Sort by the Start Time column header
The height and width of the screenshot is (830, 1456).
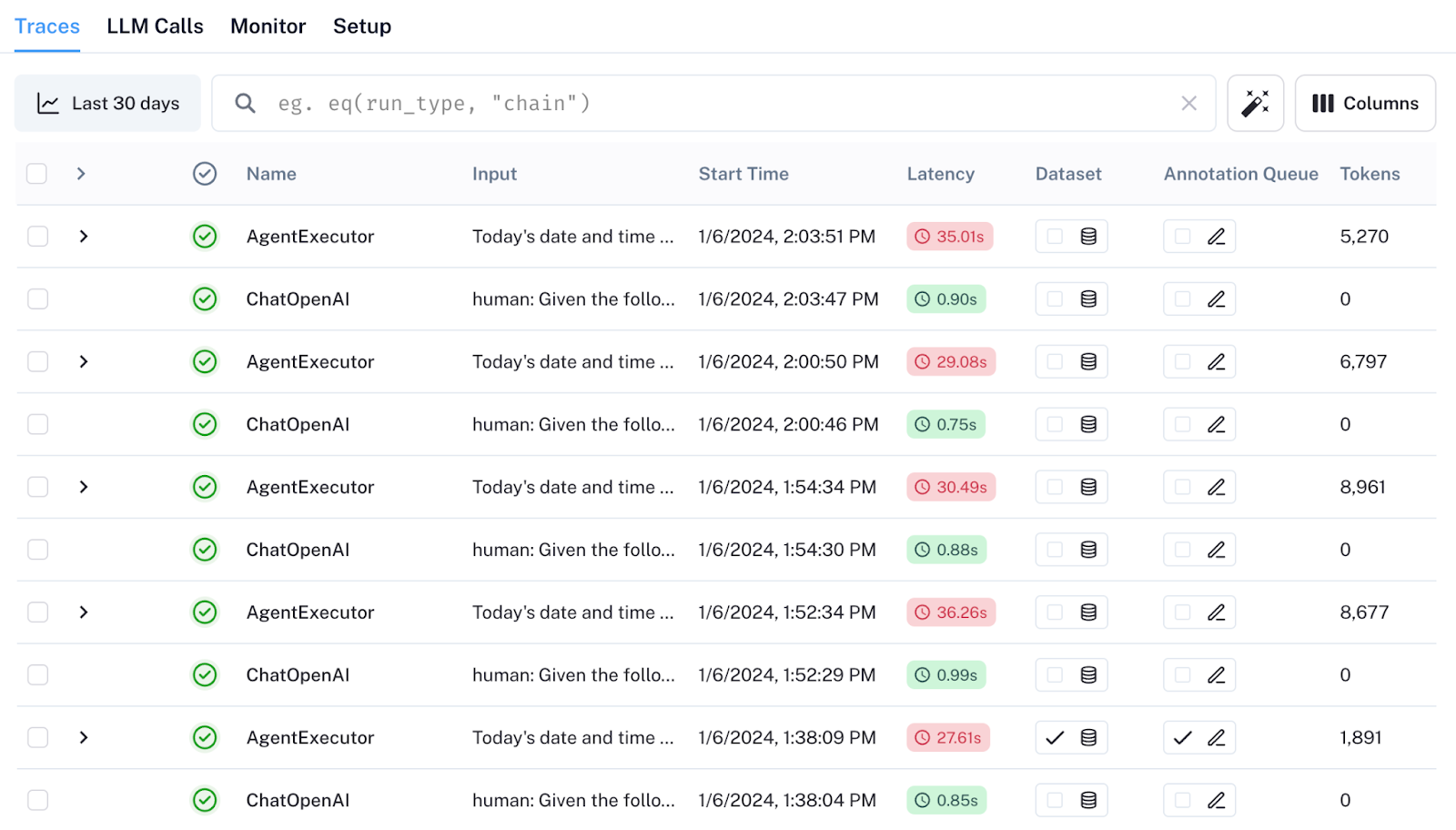(x=743, y=174)
